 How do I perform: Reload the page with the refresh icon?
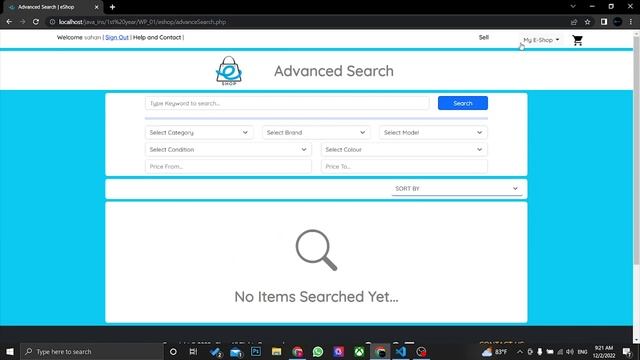(36, 22)
